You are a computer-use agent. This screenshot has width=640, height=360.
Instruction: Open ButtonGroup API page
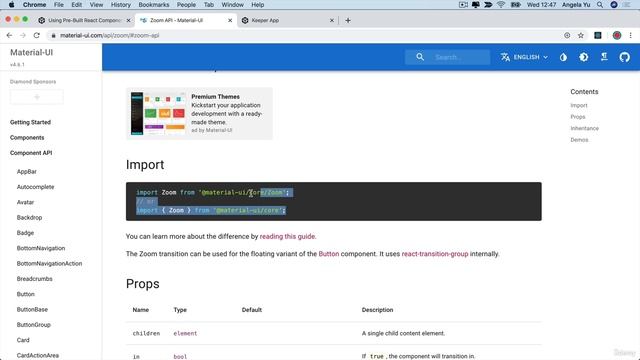pyautogui.click(x=33, y=325)
